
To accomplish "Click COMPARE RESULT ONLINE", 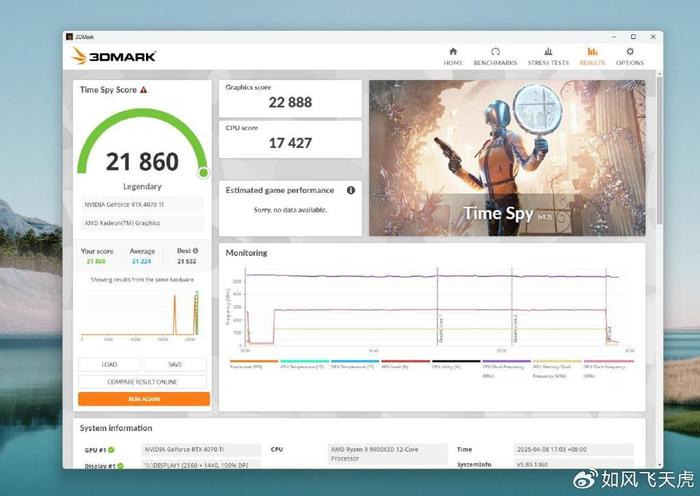I will tap(142, 382).
